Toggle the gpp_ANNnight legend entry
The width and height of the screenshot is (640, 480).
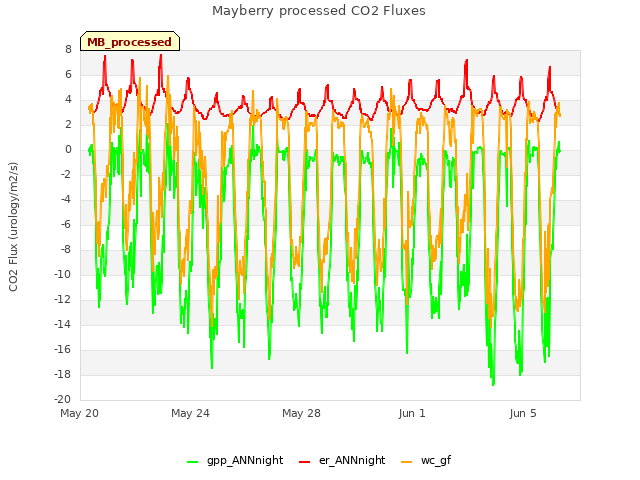(x=235, y=460)
